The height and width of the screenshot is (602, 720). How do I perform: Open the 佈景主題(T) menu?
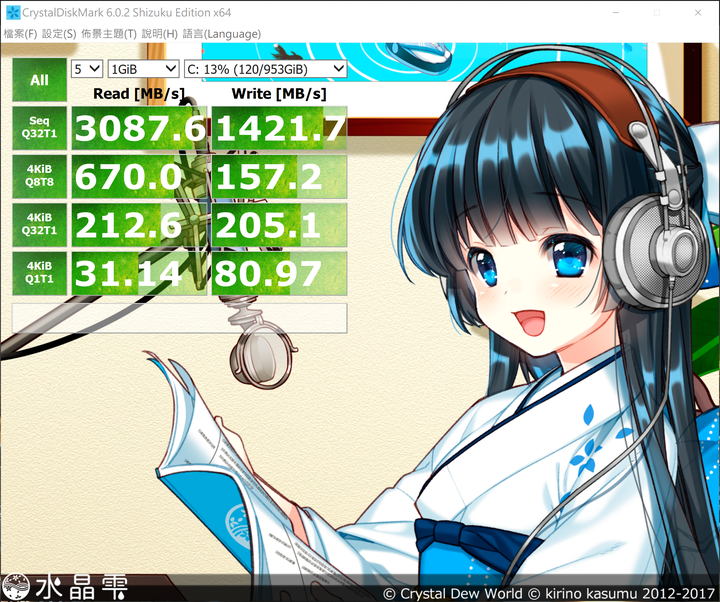point(109,34)
